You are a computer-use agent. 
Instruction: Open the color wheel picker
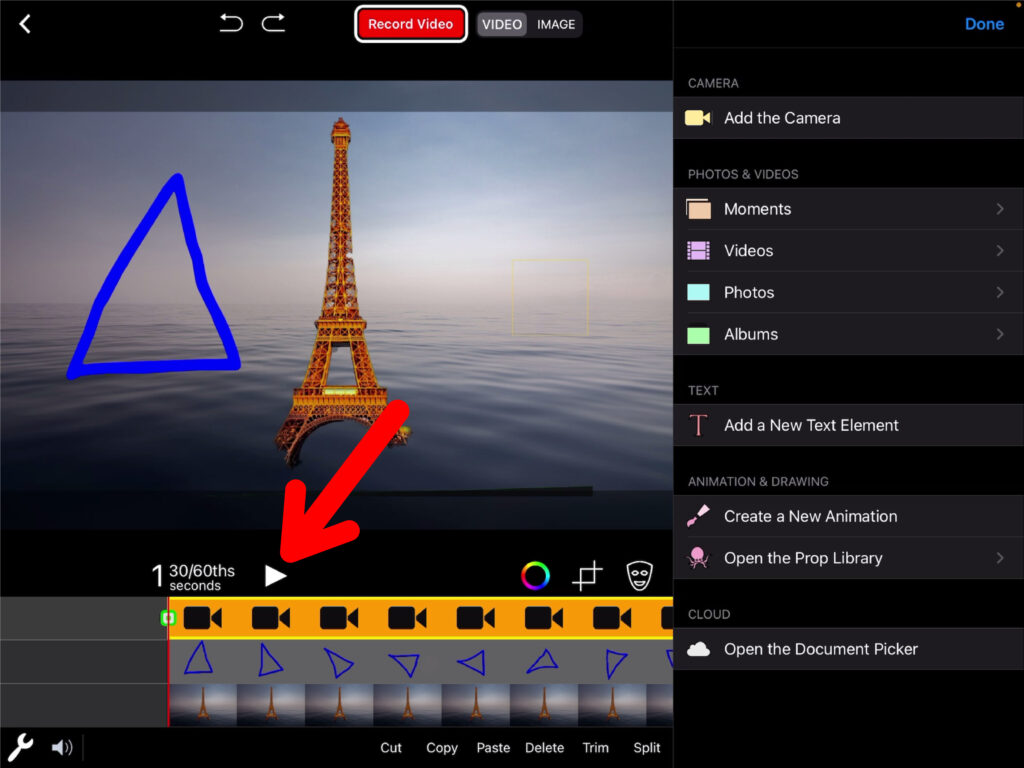[535, 575]
